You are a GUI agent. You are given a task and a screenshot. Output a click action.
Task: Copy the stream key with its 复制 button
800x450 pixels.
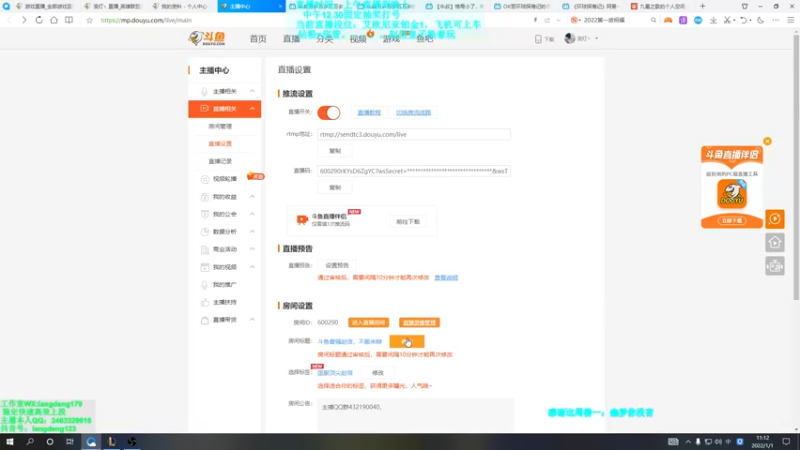click(x=335, y=188)
